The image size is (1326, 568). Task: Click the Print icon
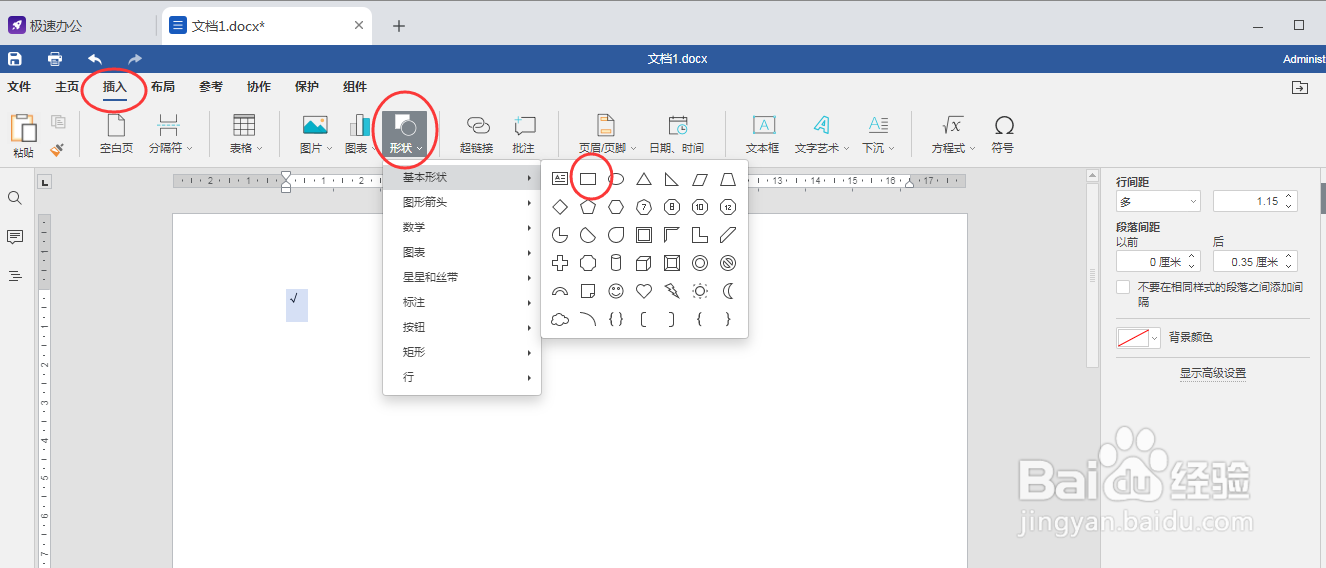click(55, 59)
